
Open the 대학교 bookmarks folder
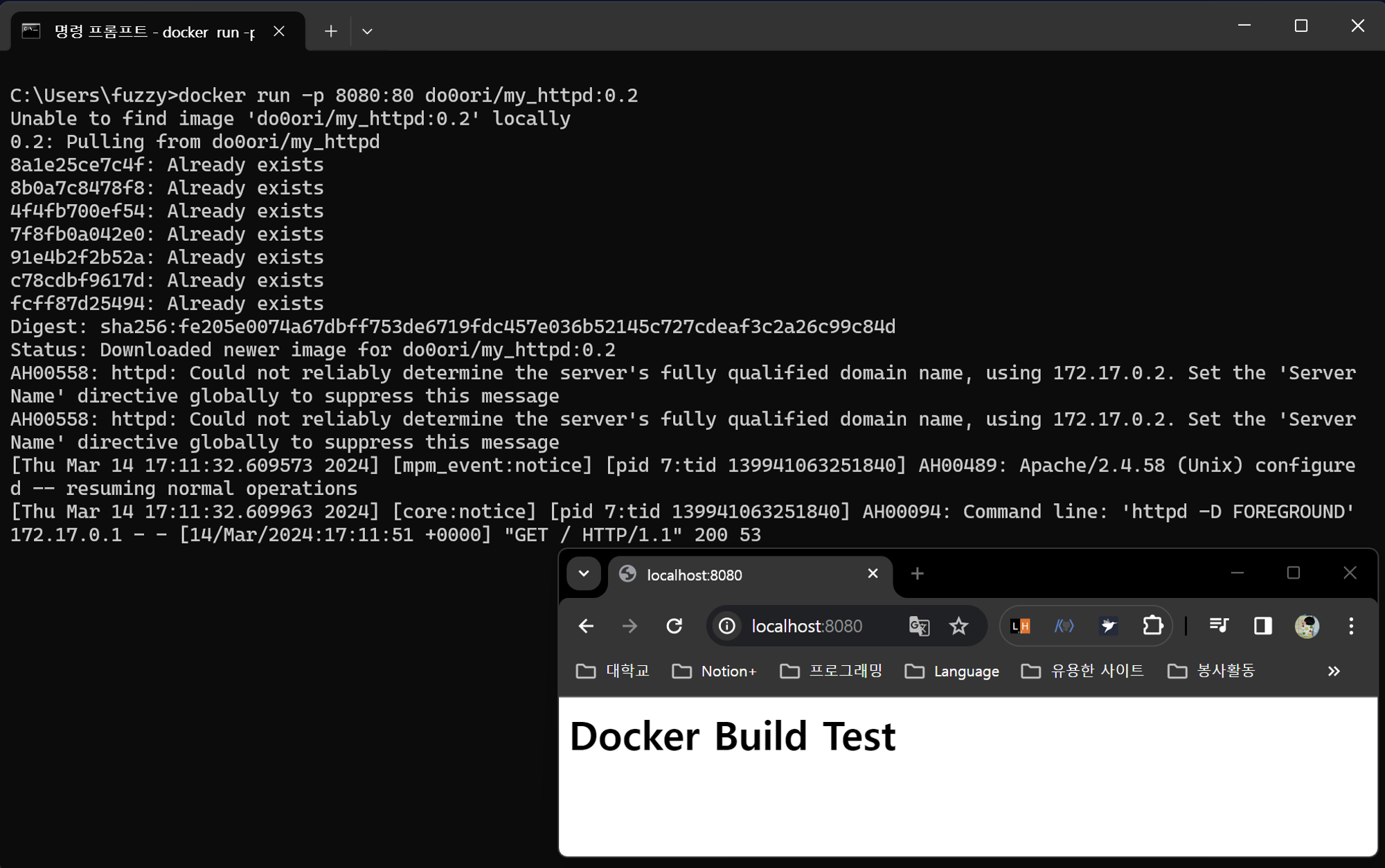point(613,671)
